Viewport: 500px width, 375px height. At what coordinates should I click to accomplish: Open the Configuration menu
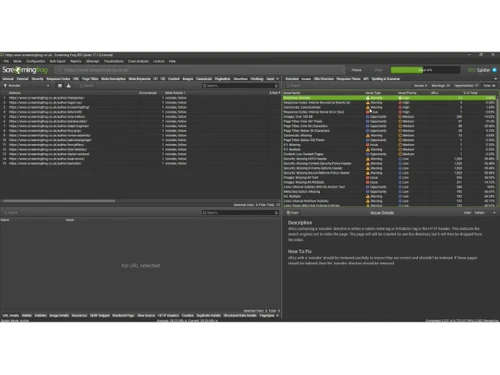coord(36,61)
